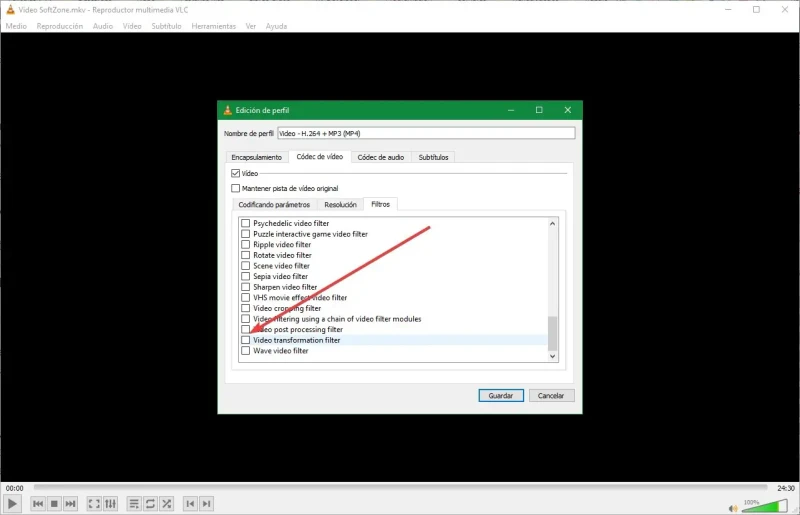Save profile with Guardar button

(x=501, y=396)
